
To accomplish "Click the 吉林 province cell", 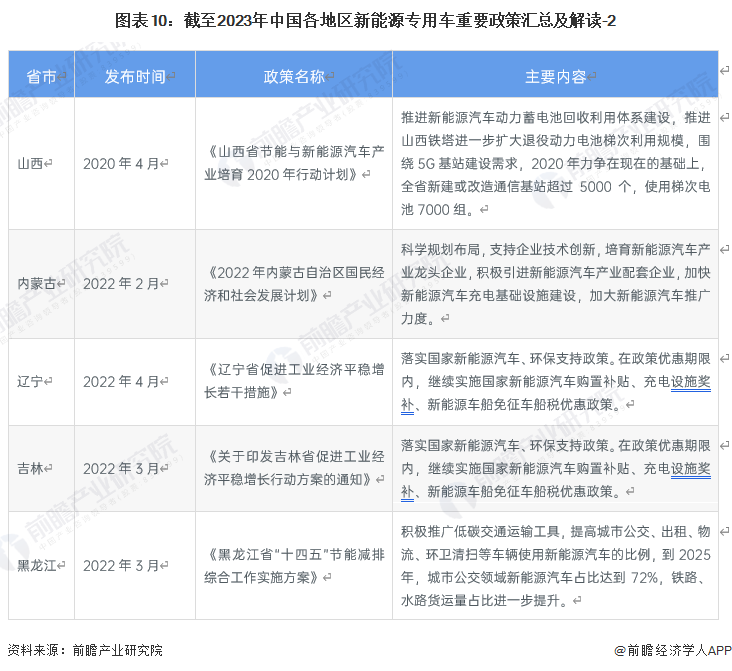I will (x=31, y=468).
